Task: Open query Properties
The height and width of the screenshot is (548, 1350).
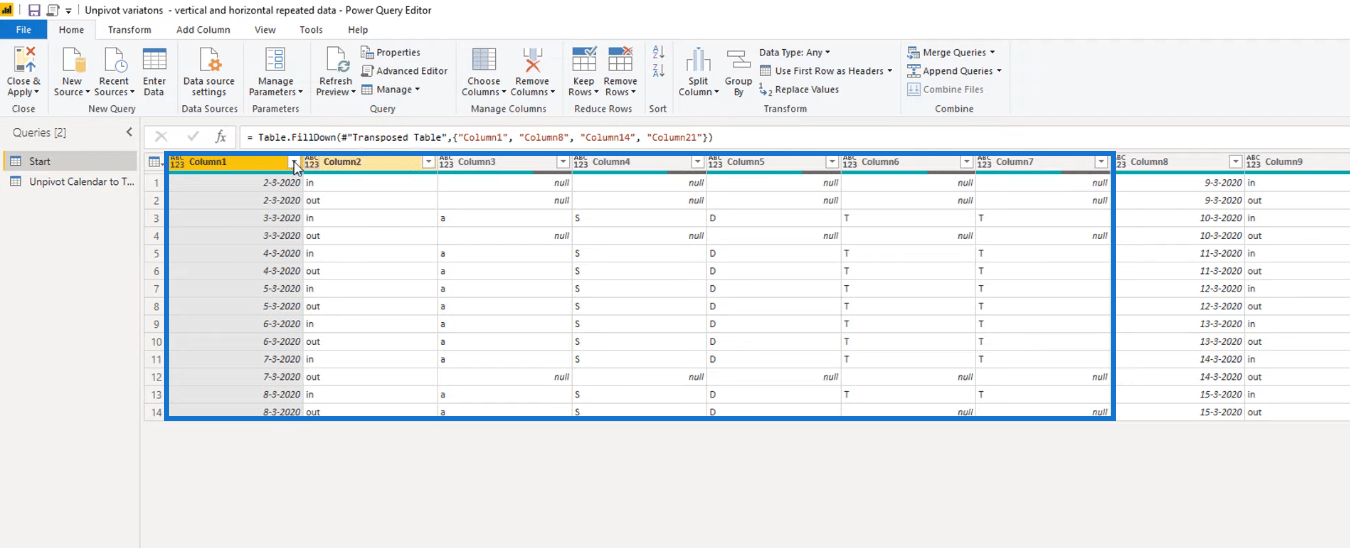Action: pos(391,52)
